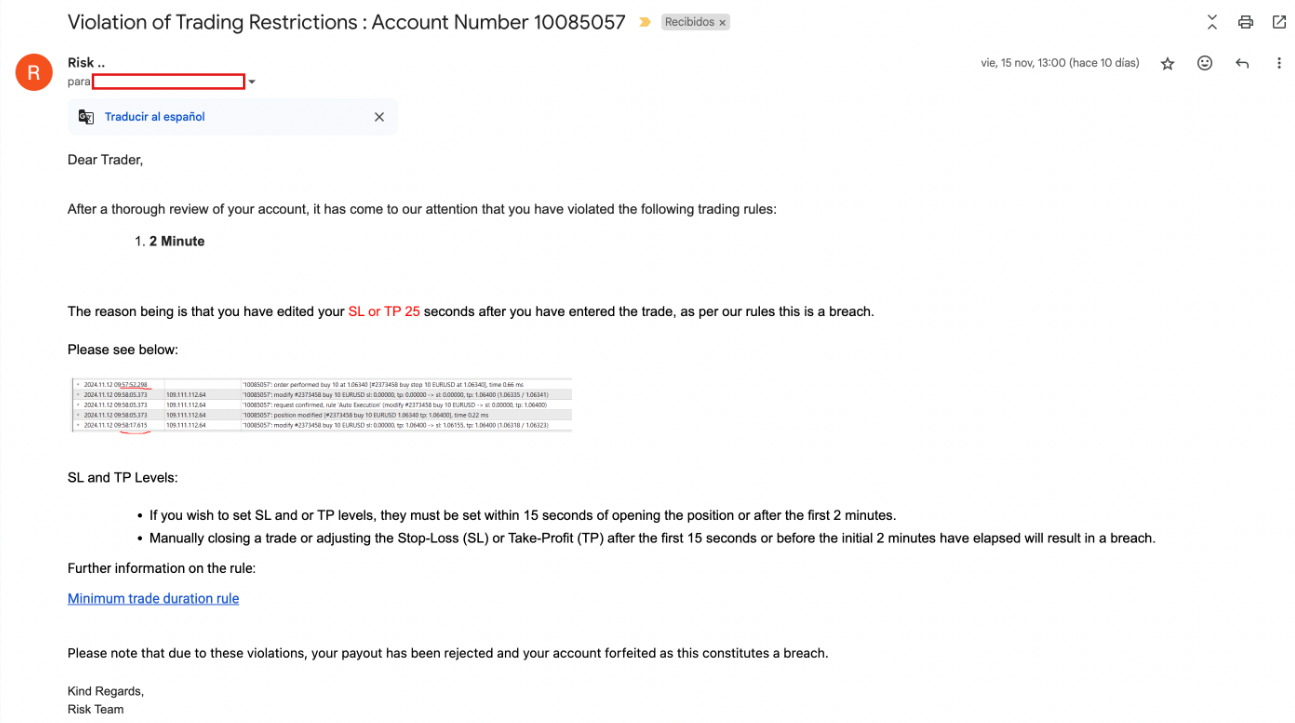The height and width of the screenshot is (723, 1295).
Task: Star this email from Risk
Action: pyautogui.click(x=1167, y=63)
